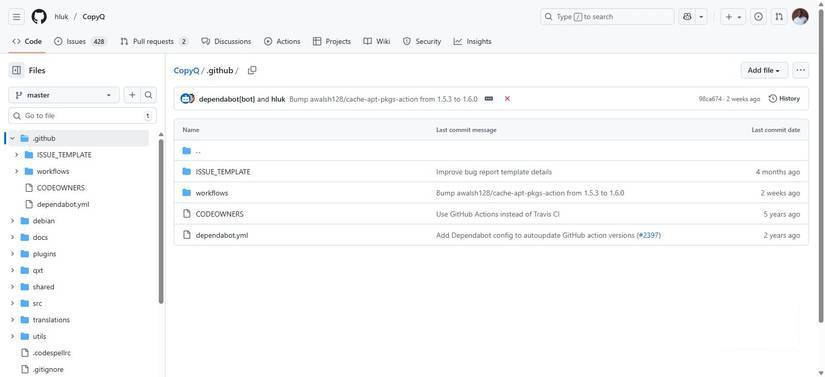The width and height of the screenshot is (825, 377).
Task: Switch to the Wiki tab
Action: click(377, 41)
